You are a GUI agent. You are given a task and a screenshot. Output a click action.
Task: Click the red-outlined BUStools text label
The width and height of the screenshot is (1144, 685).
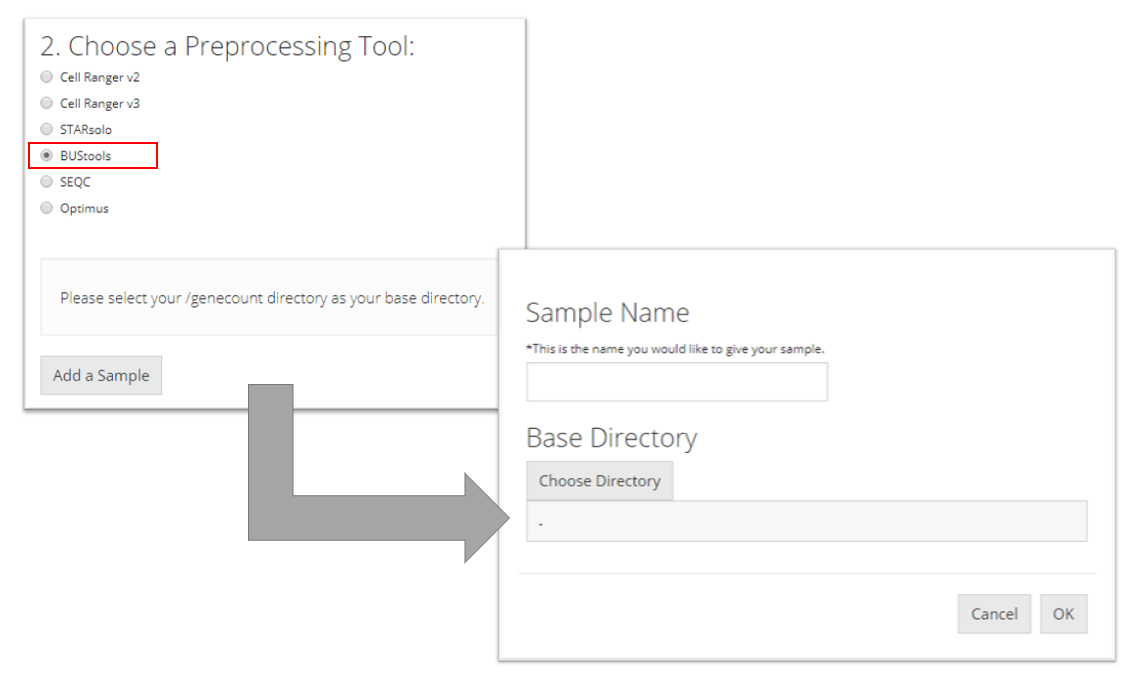coord(86,156)
